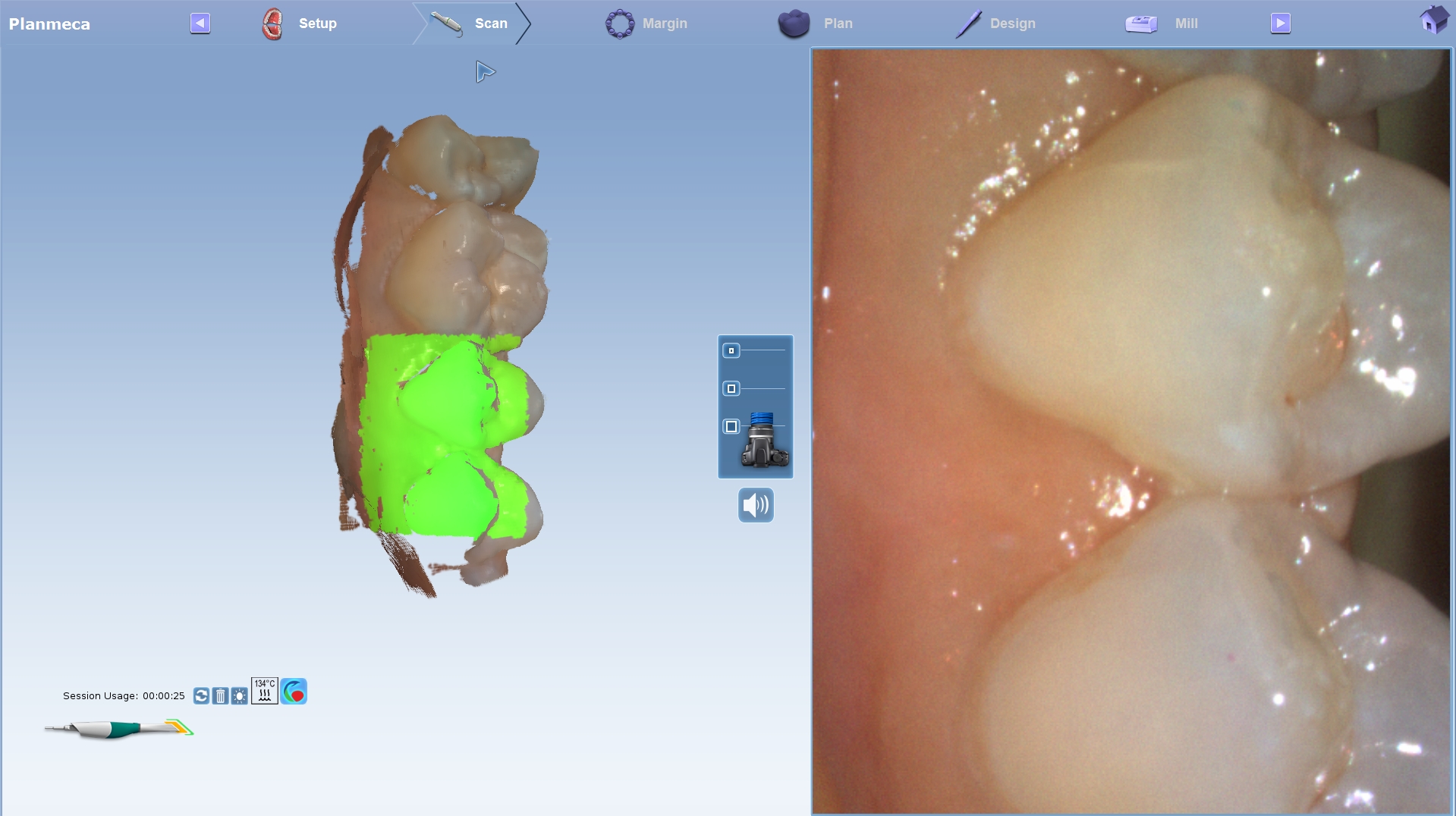This screenshot has height=816, width=1456.
Task: Go to the Mill step
Action: pyautogui.click(x=1162, y=24)
